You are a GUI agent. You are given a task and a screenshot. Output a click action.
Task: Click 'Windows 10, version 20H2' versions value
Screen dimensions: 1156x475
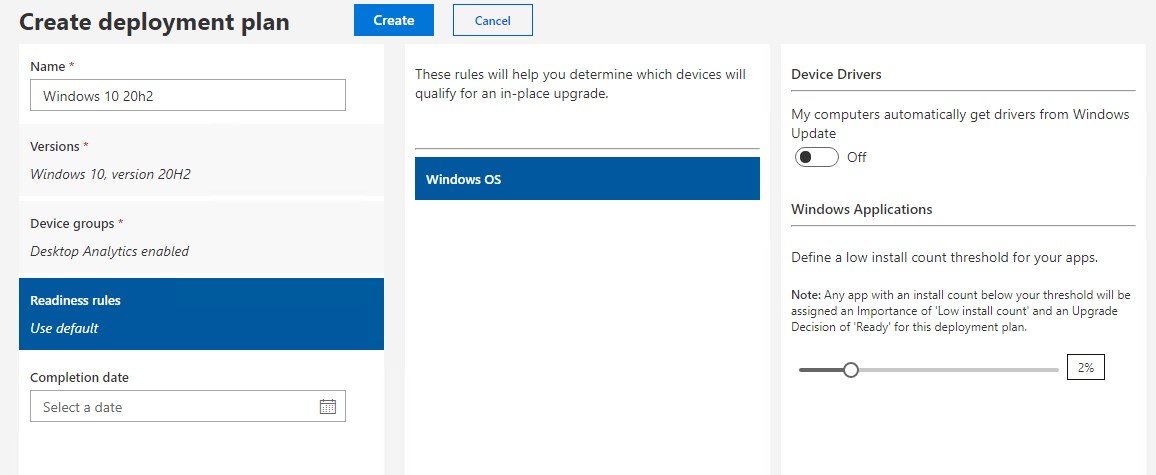pyautogui.click(x=111, y=175)
